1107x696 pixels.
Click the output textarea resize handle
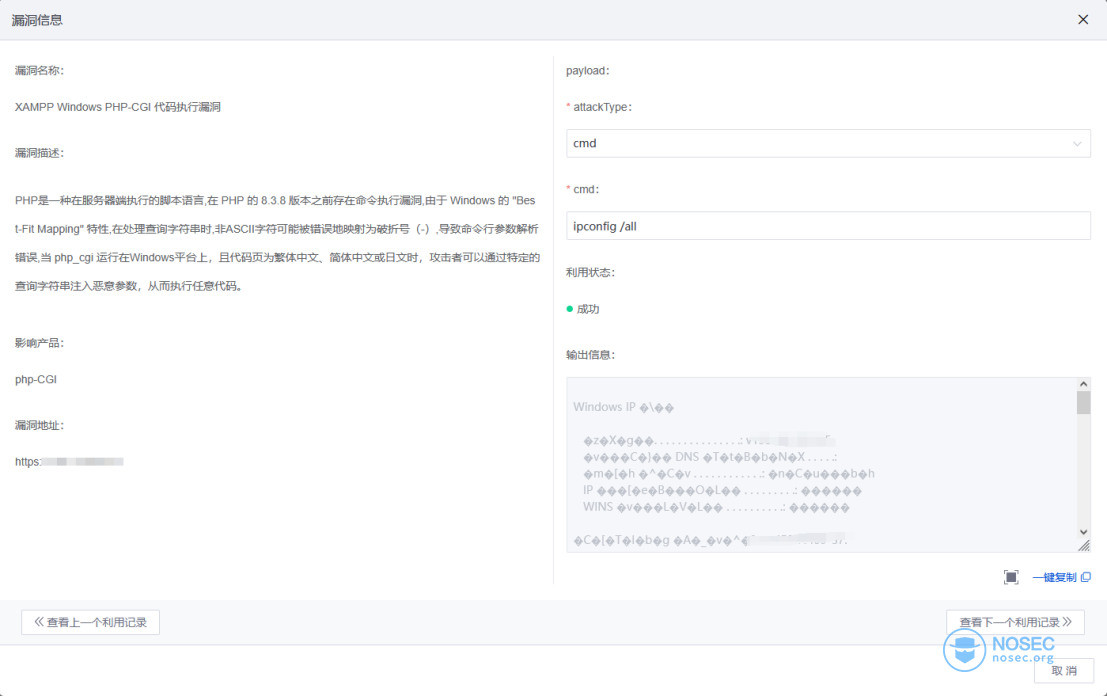coord(1084,546)
